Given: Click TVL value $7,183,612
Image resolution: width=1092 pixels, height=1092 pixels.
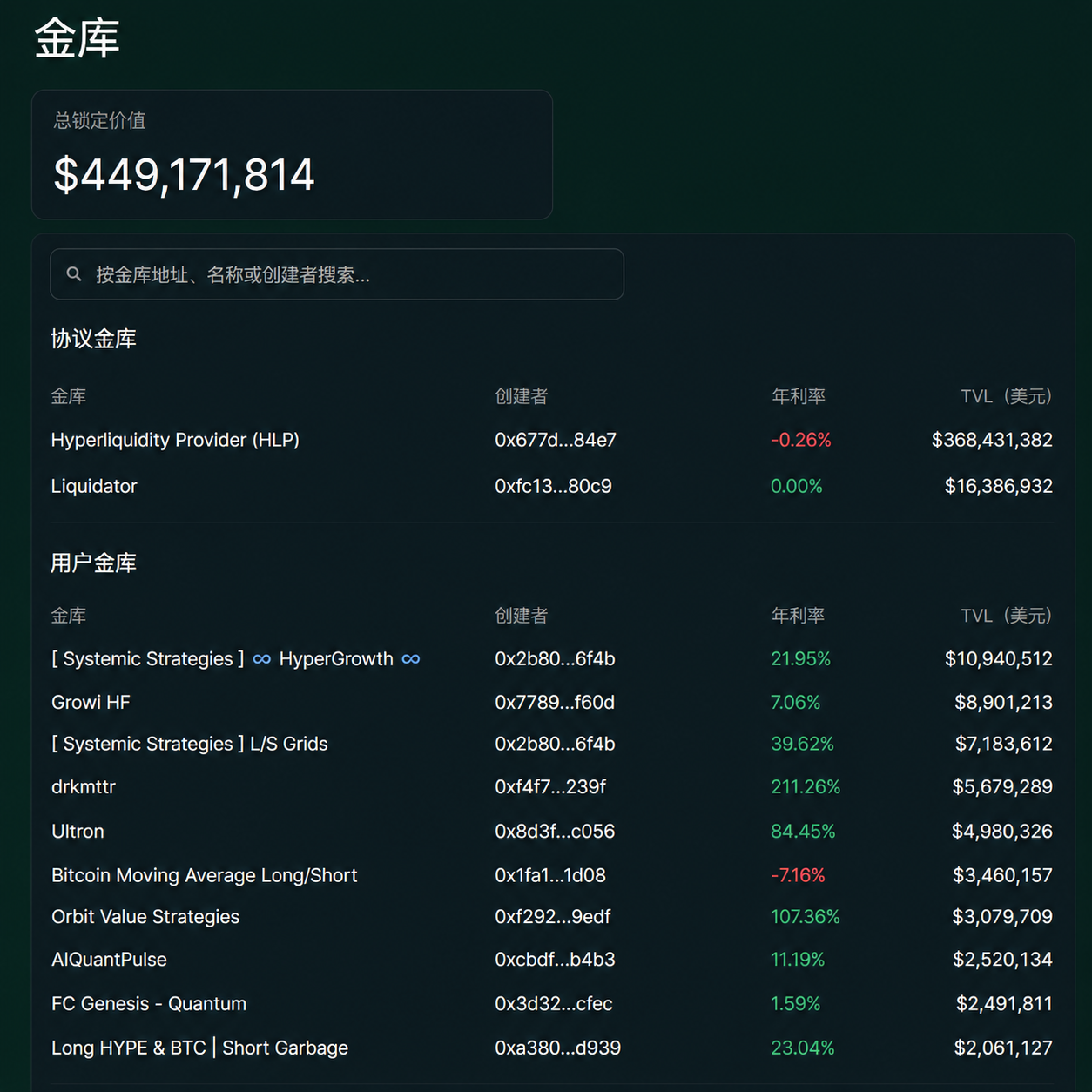Looking at the screenshot, I should point(1004,744).
